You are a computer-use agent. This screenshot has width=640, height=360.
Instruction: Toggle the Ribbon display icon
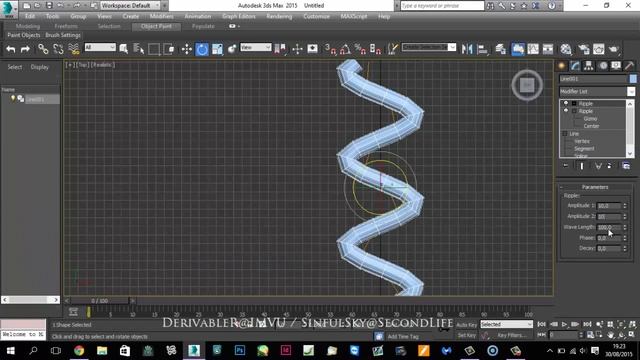[x=518, y=49]
